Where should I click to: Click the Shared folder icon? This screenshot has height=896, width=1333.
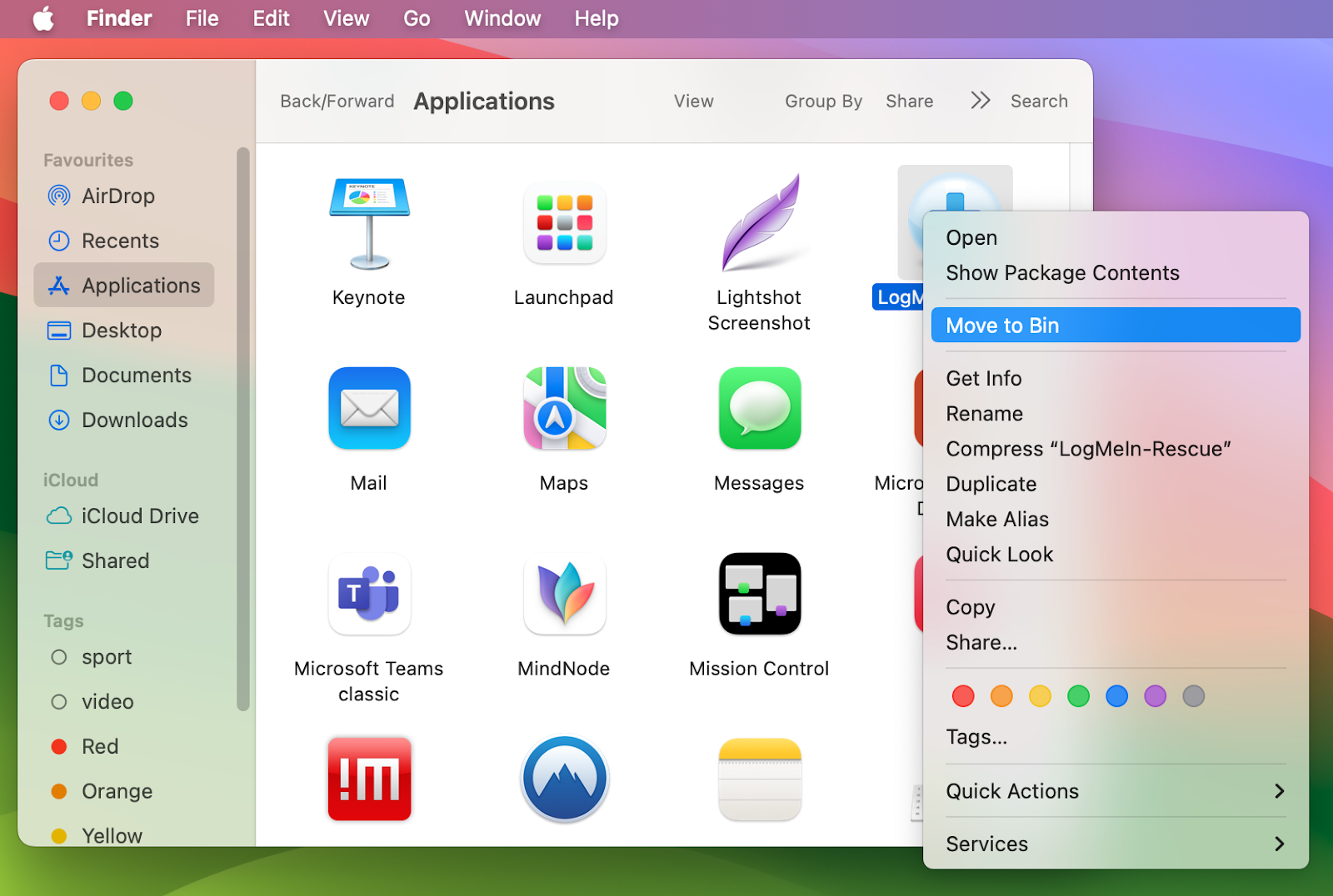click(59, 560)
